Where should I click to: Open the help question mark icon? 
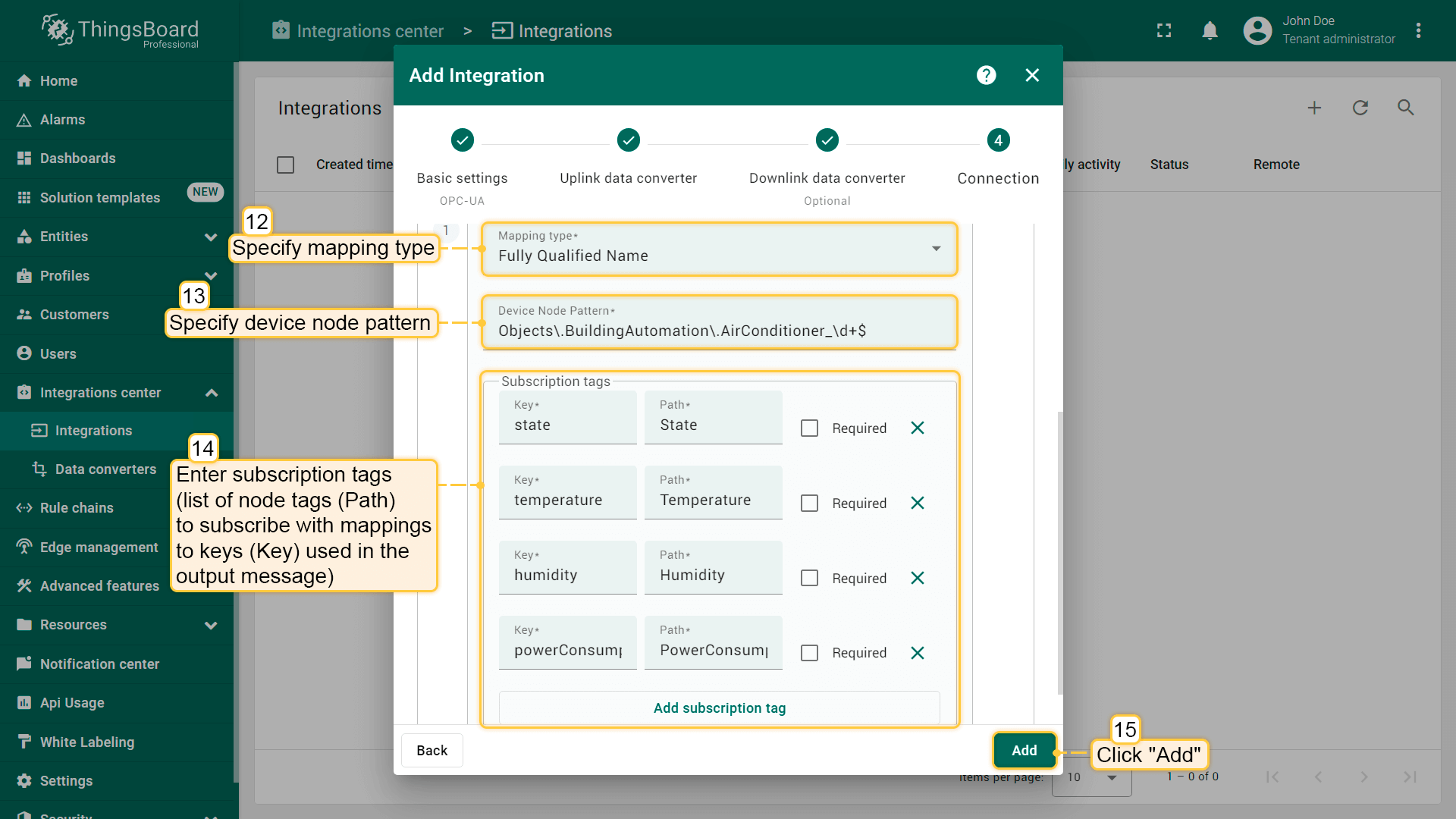click(986, 75)
